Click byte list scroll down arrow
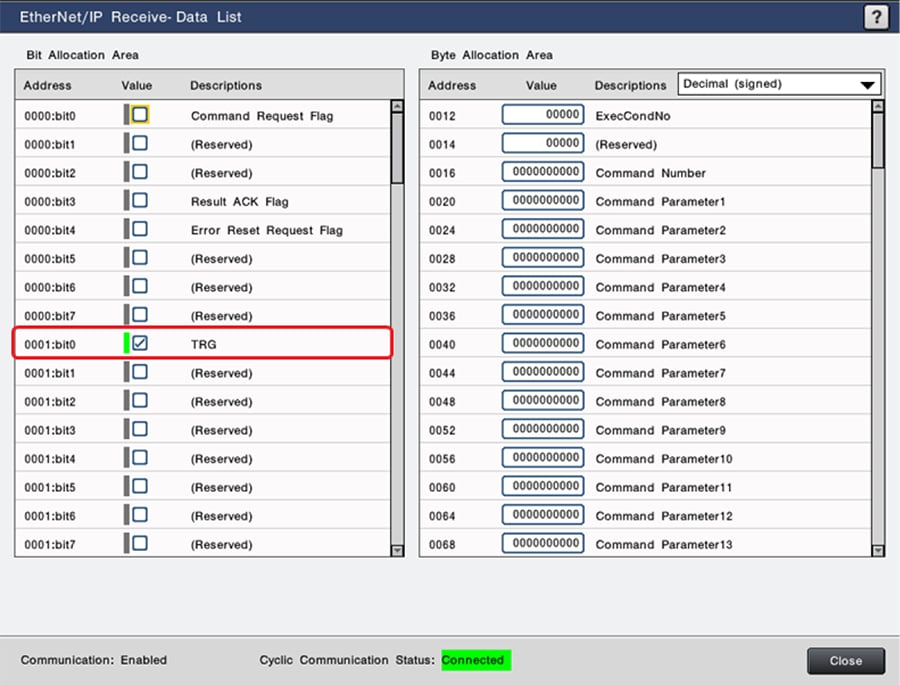 tap(878, 550)
